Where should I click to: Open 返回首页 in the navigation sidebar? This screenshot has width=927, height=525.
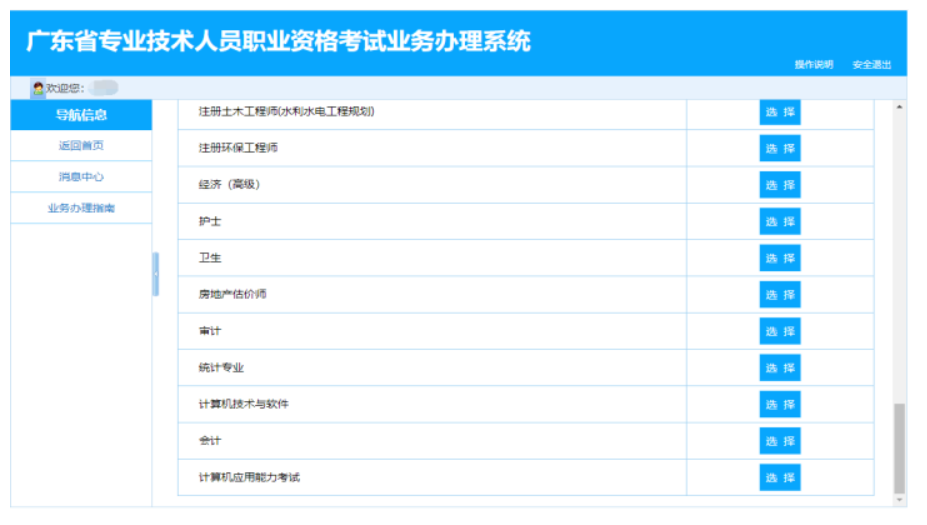click(x=81, y=146)
